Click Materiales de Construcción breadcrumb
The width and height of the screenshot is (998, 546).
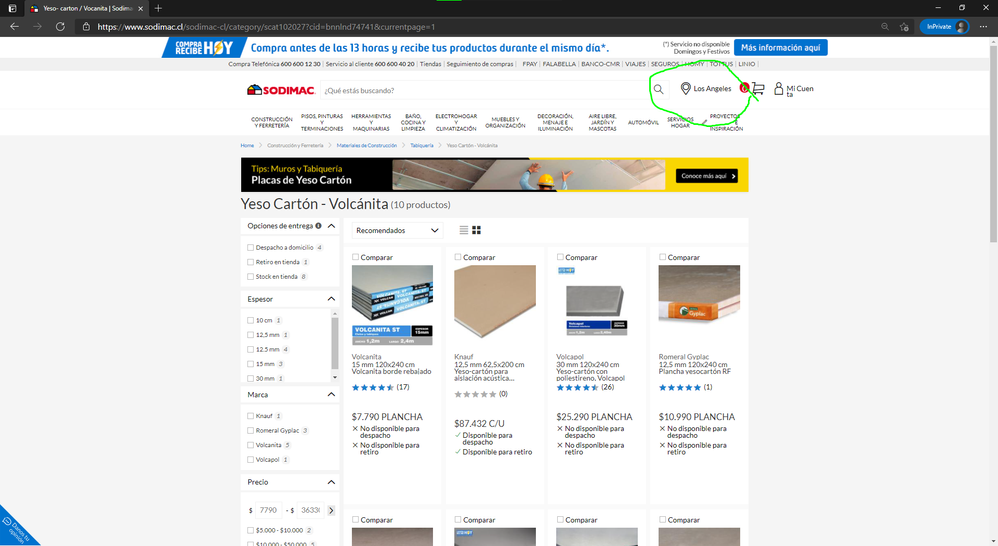point(367,146)
